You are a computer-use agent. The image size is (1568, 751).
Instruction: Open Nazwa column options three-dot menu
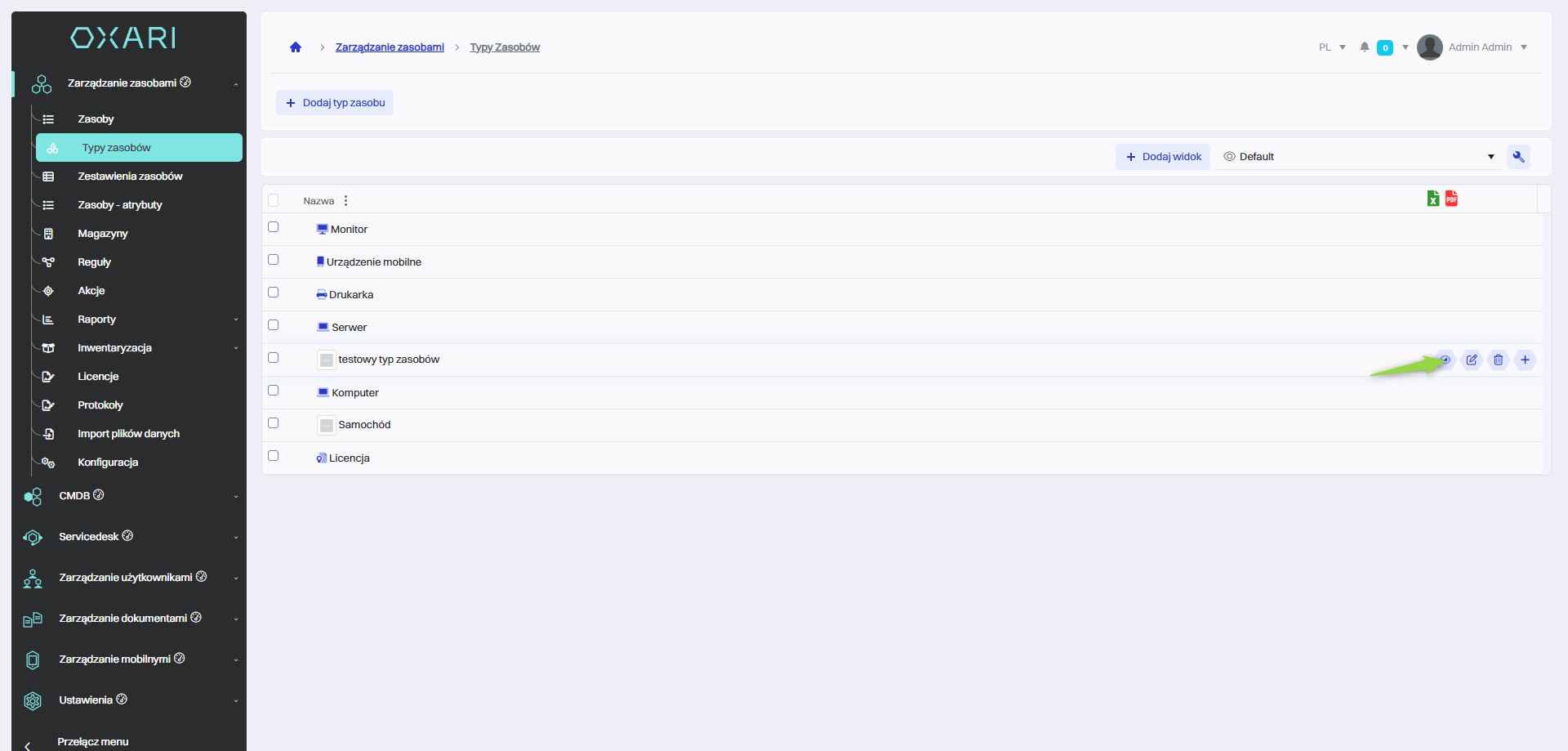(346, 201)
